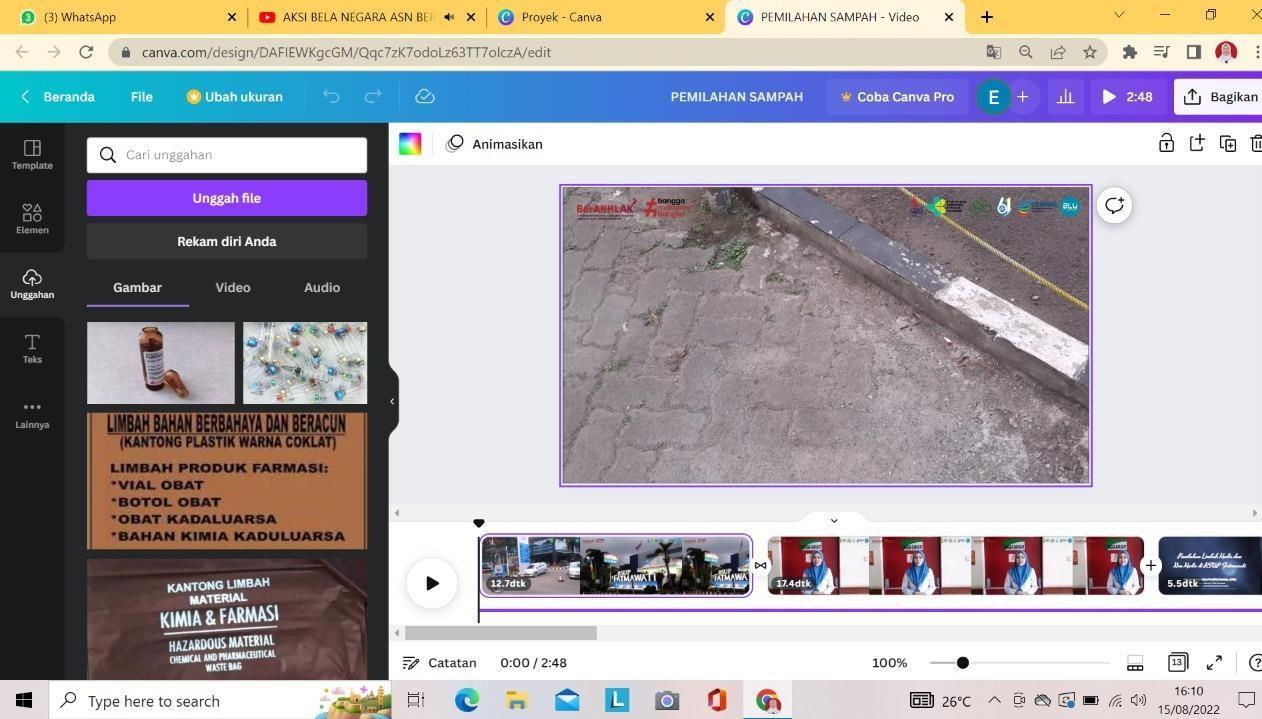Add a page between clips with plus
1262x719 pixels.
(1151, 566)
